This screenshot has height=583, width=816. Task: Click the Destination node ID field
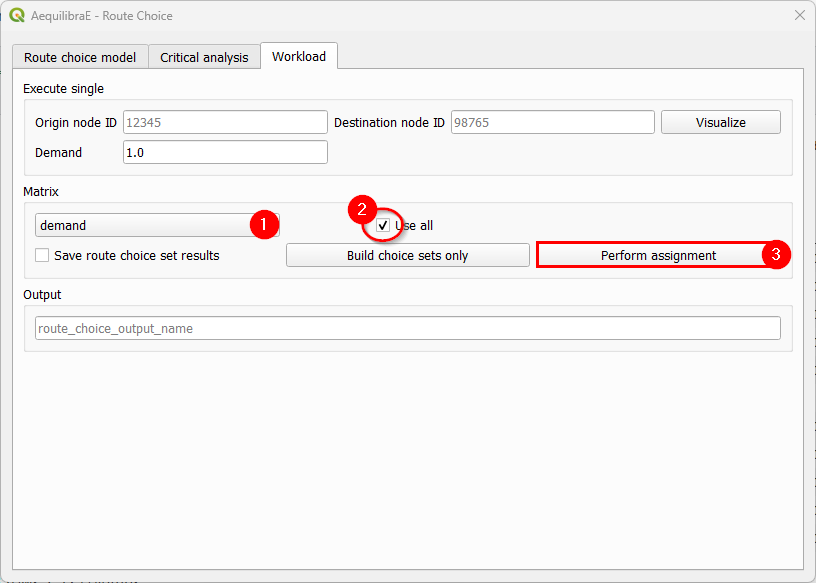pos(552,122)
